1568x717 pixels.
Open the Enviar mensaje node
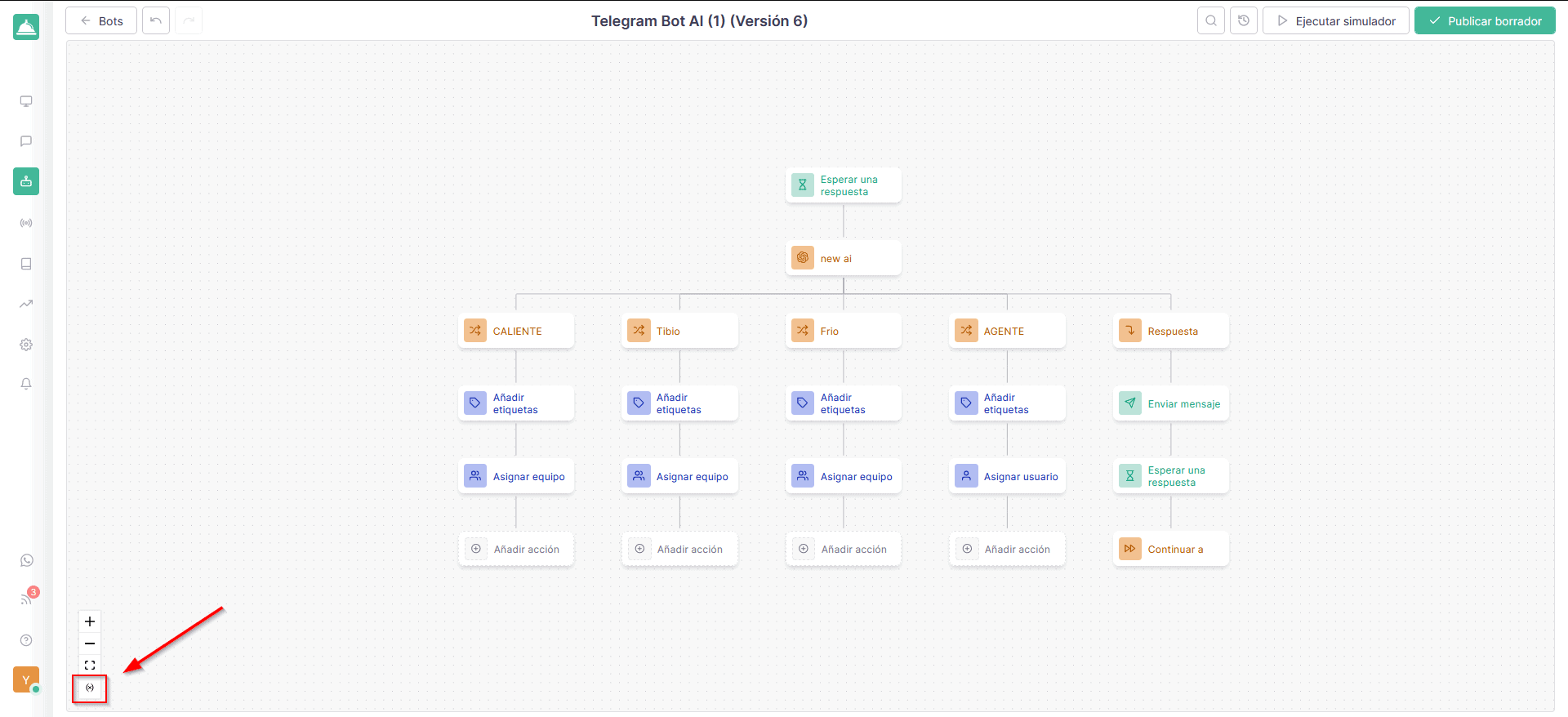(1170, 403)
